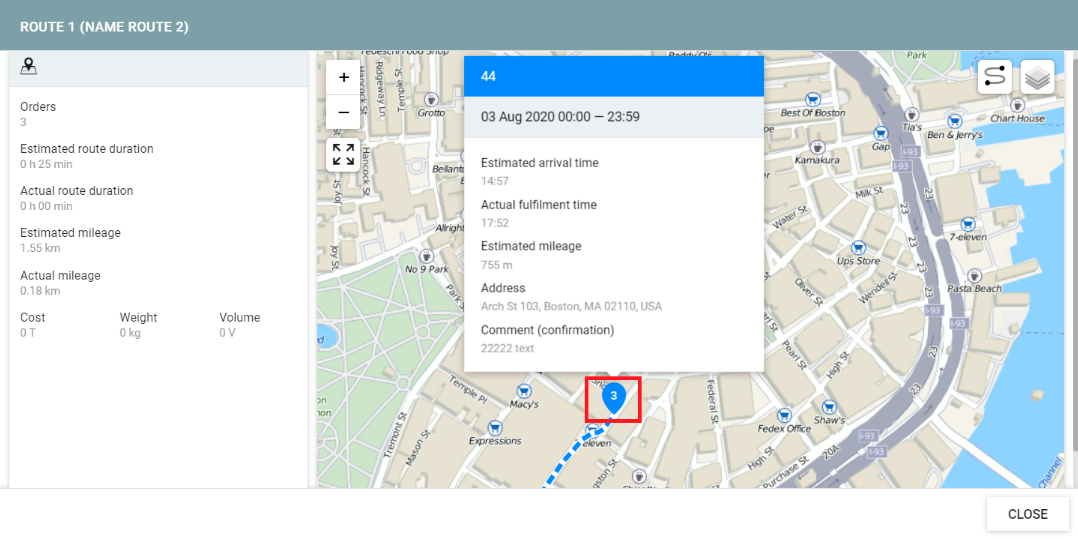Click the Pasta Beach restaurant icon
This screenshot has width=1078, height=539.
tap(973, 275)
